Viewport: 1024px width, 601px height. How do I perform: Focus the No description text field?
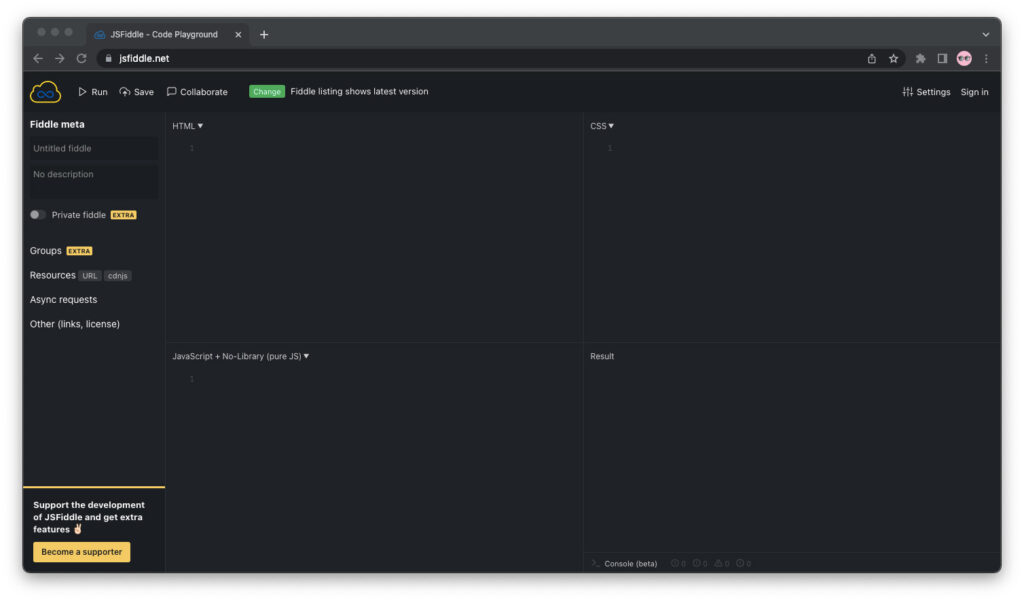click(93, 180)
